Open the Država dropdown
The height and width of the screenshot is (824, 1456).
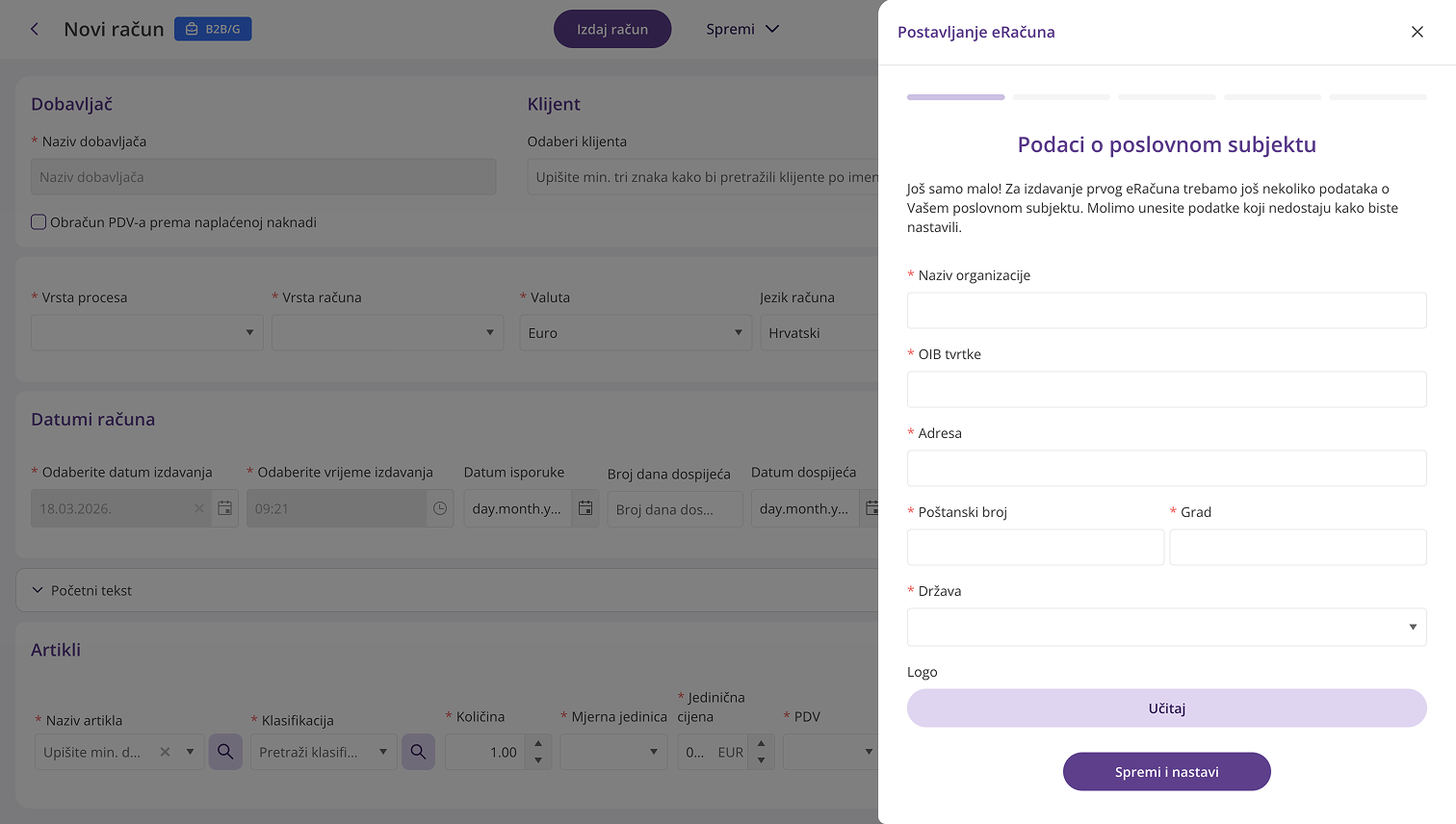pos(1166,627)
